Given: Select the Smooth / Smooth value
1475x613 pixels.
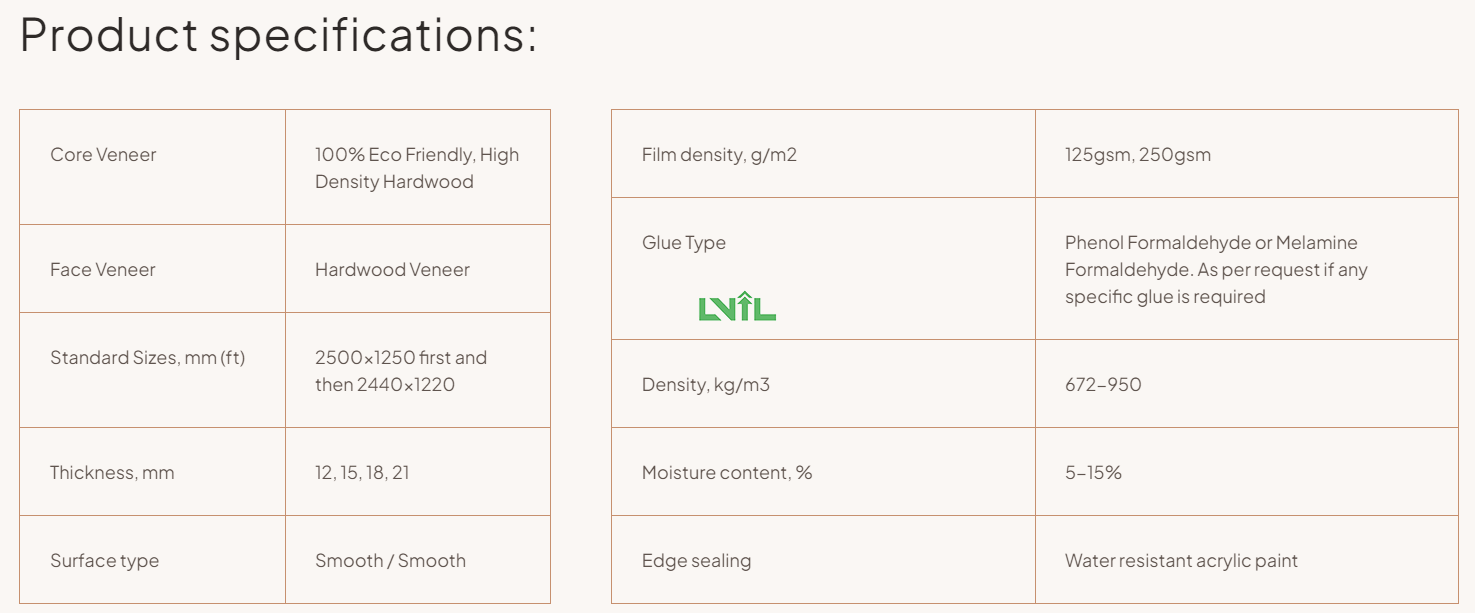Looking at the screenshot, I should [391, 561].
